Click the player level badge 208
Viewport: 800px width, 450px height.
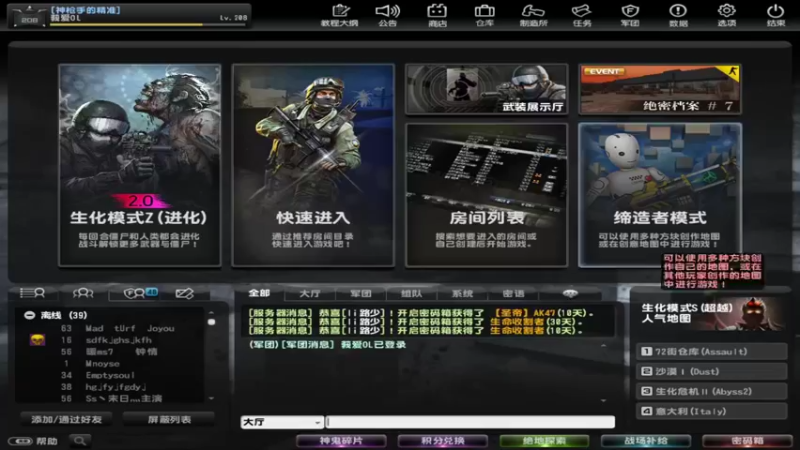tap(29, 17)
